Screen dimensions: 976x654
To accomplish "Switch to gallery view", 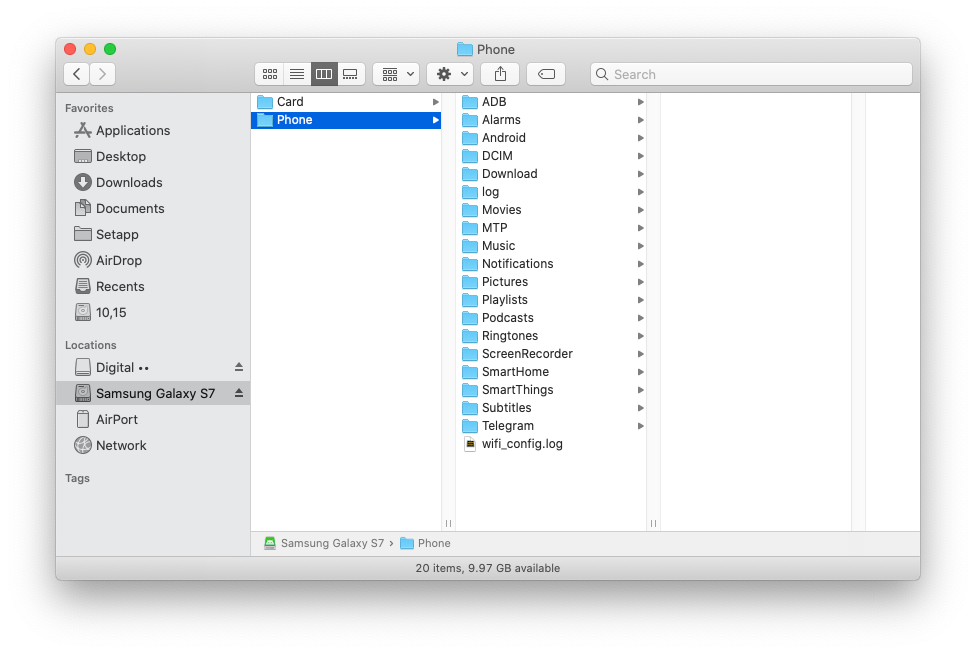I will [x=350, y=74].
